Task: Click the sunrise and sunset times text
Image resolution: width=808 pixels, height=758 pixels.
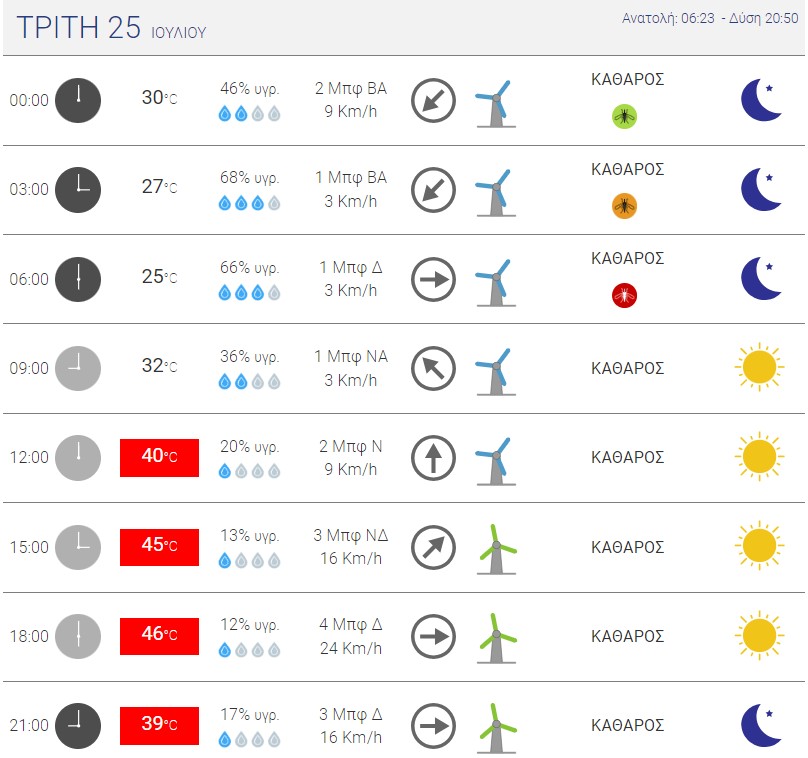Action: [710, 18]
